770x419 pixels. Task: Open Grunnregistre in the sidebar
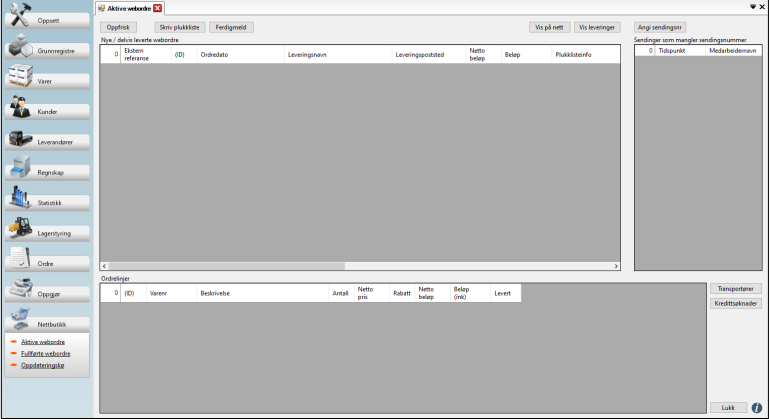pos(46,49)
